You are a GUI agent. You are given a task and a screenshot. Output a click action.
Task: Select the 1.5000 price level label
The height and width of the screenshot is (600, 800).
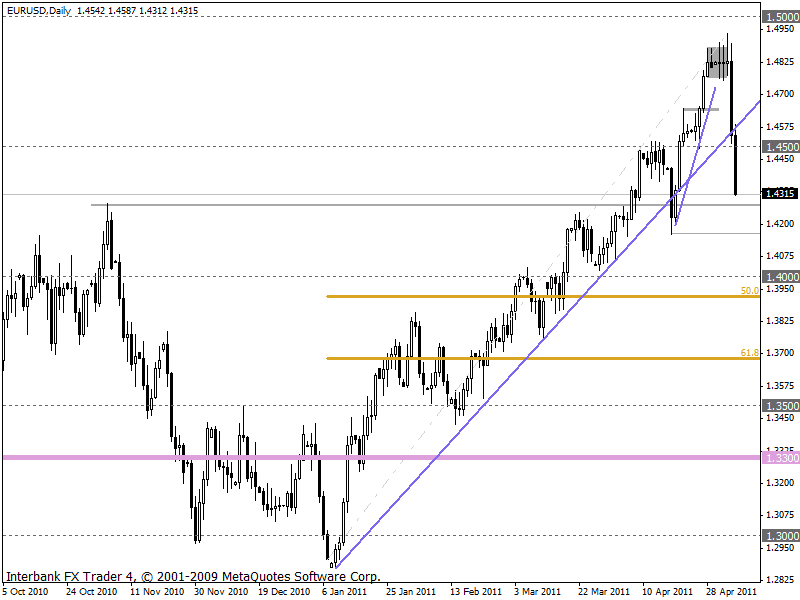[781, 17]
